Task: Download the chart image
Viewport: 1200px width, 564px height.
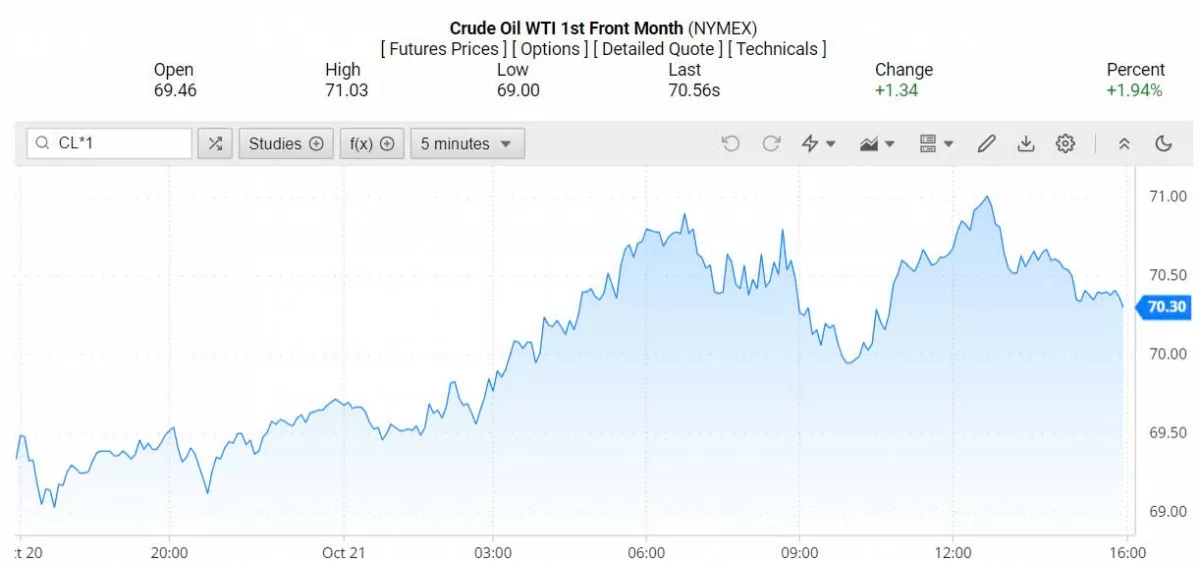Action: [1025, 144]
